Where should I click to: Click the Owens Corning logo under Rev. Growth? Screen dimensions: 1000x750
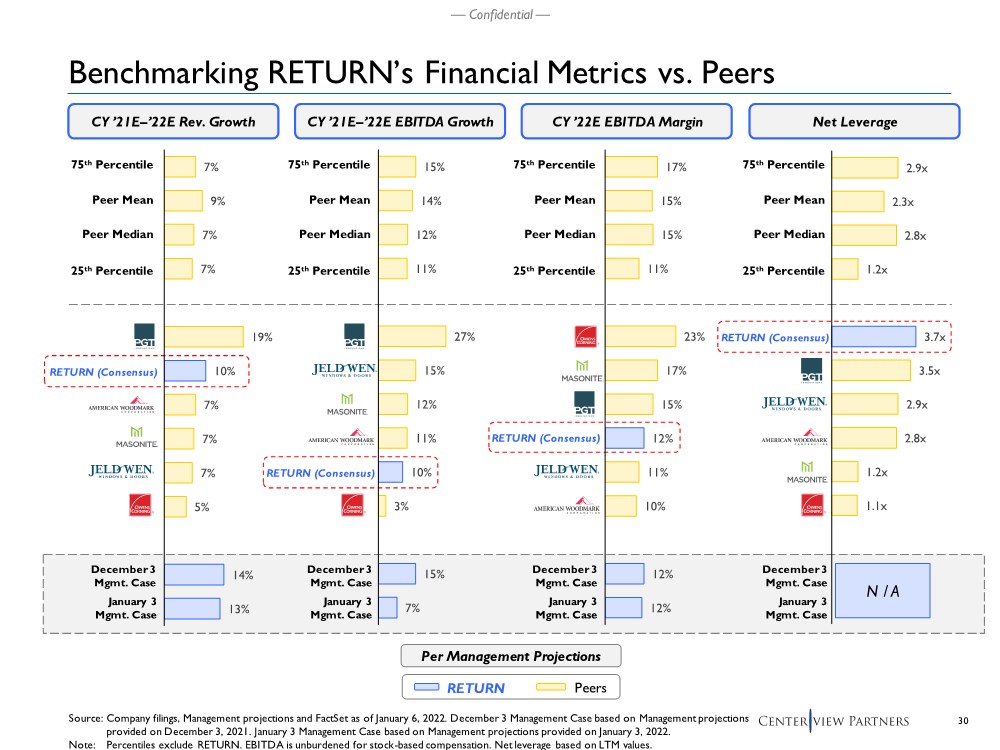(142, 507)
